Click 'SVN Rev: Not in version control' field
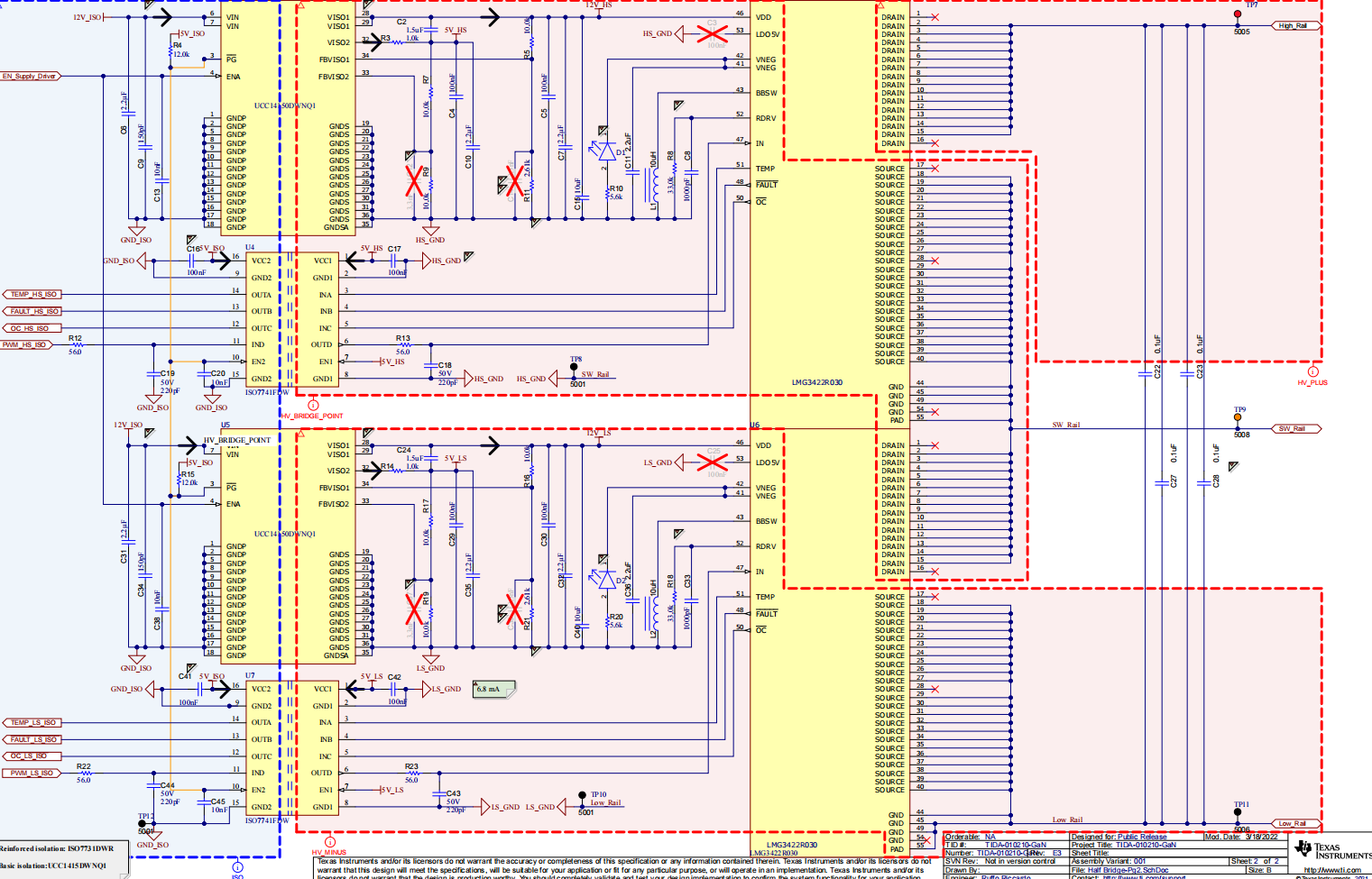1372x879 pixels. coord(999,861)
